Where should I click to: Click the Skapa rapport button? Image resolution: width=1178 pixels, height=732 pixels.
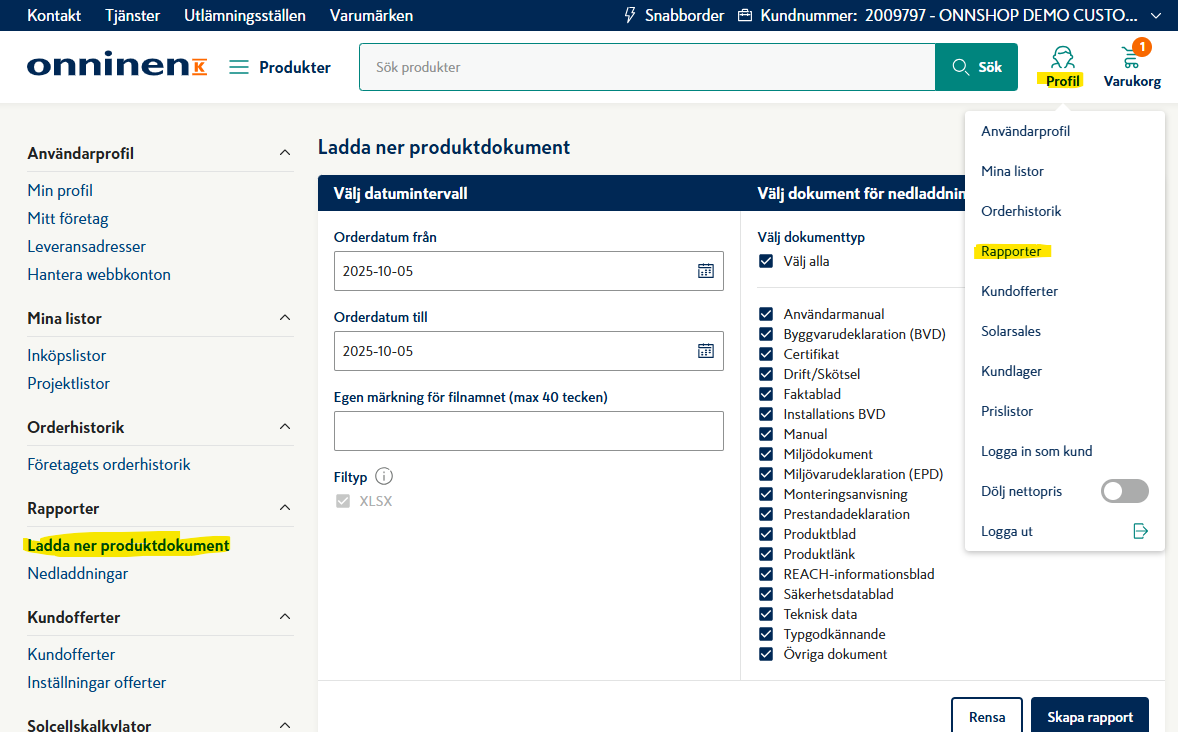coord(1089,717)
